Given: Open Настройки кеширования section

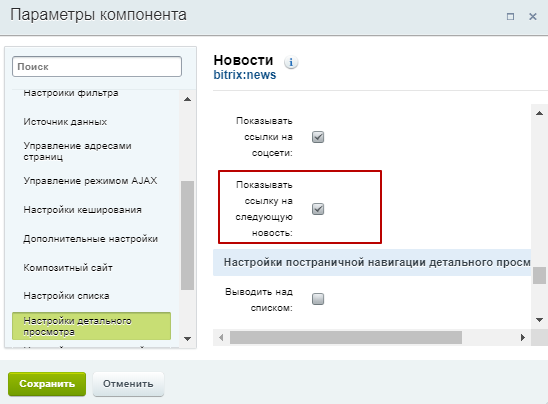Looking at the screenshot, I should 82,210.
